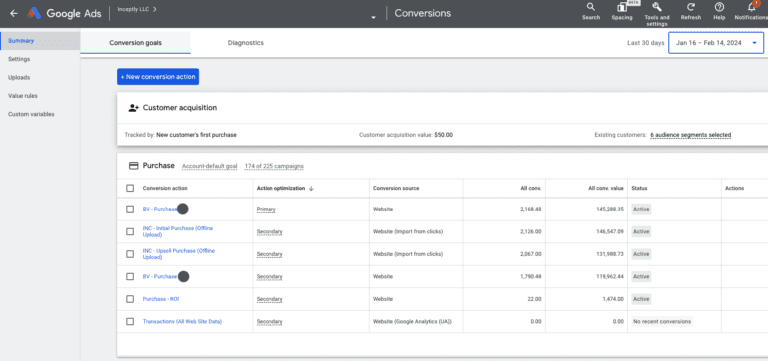Image resolution: width=768 pixels, height=361 pixels.
Task: Open the 6 audience segments selected link
Action: tap(691, 135)
